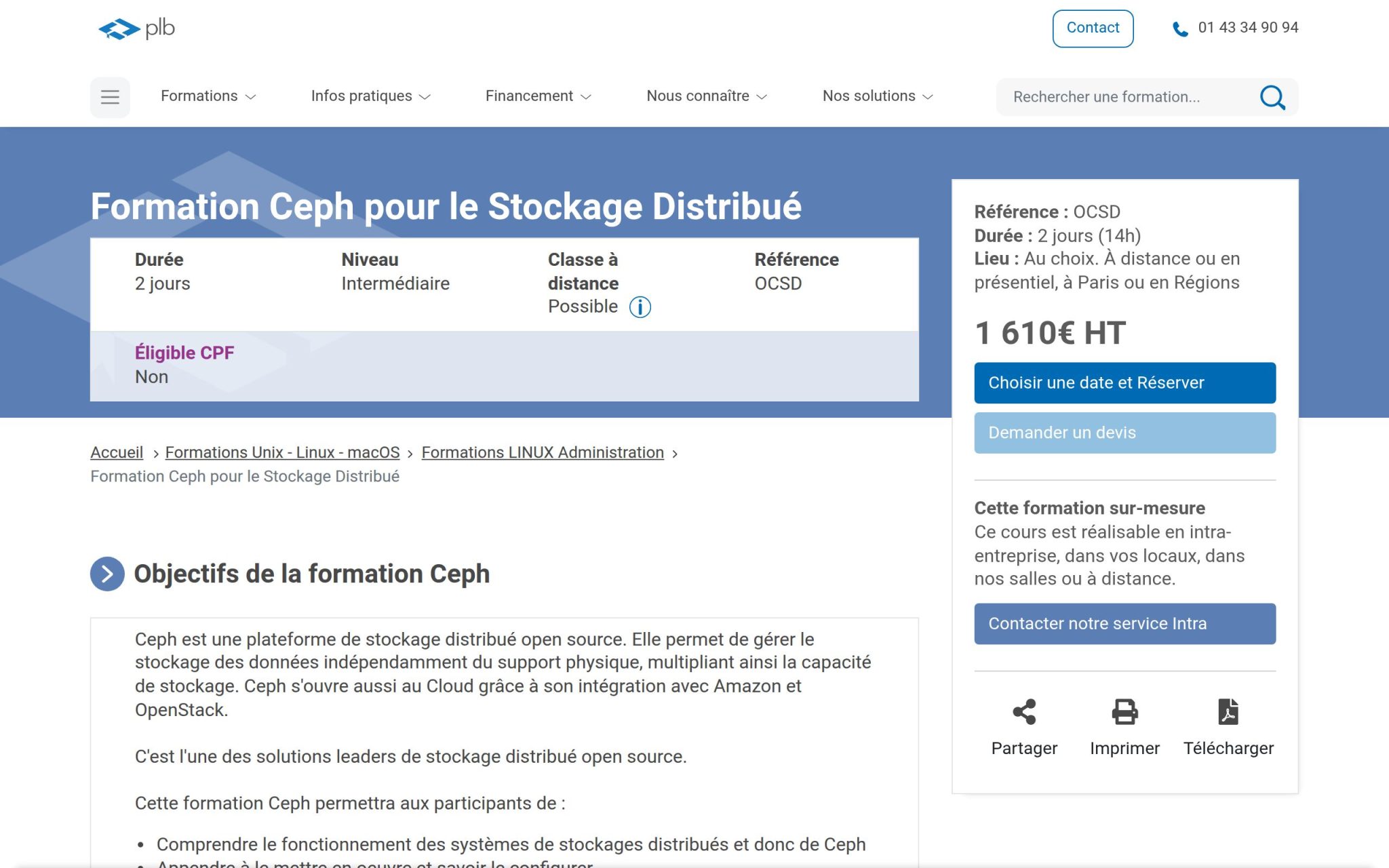Click Demander un devis button

pos(1124,433)
